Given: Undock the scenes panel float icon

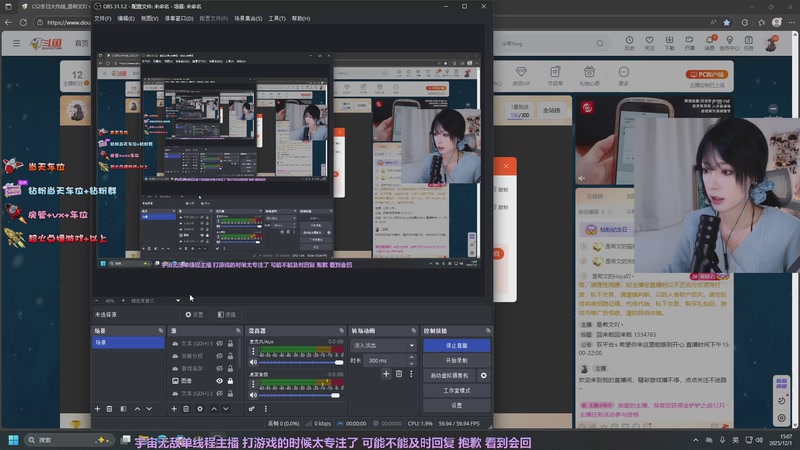Looking at the screenshot, I should [x=161, y=331].
